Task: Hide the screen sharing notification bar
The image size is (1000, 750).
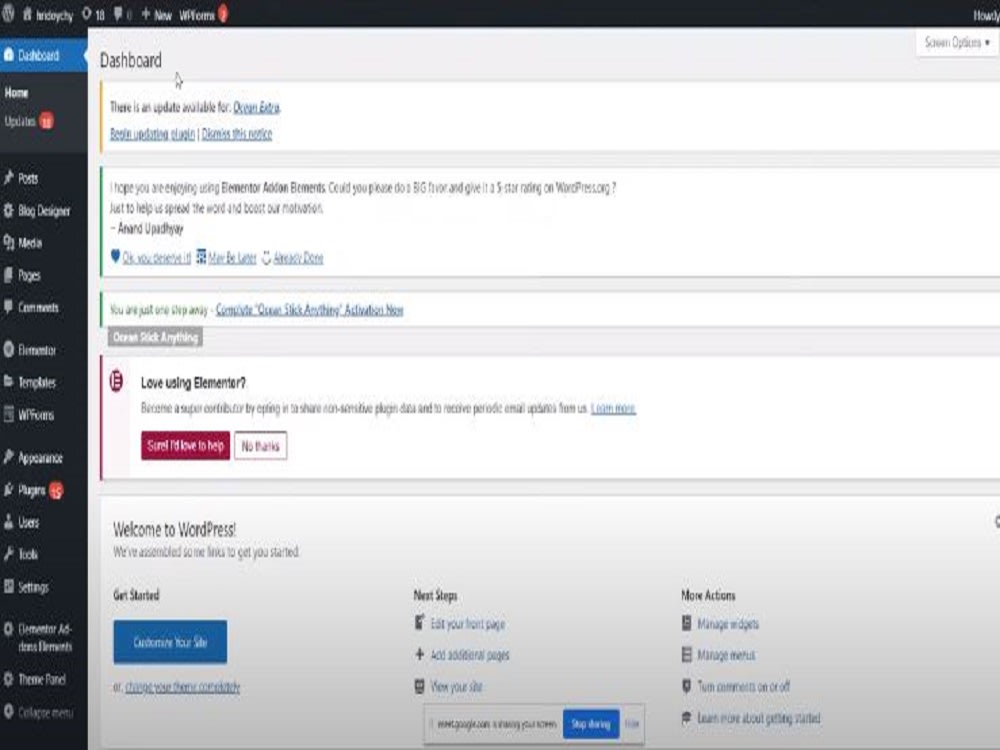Action: pos(631,724)
